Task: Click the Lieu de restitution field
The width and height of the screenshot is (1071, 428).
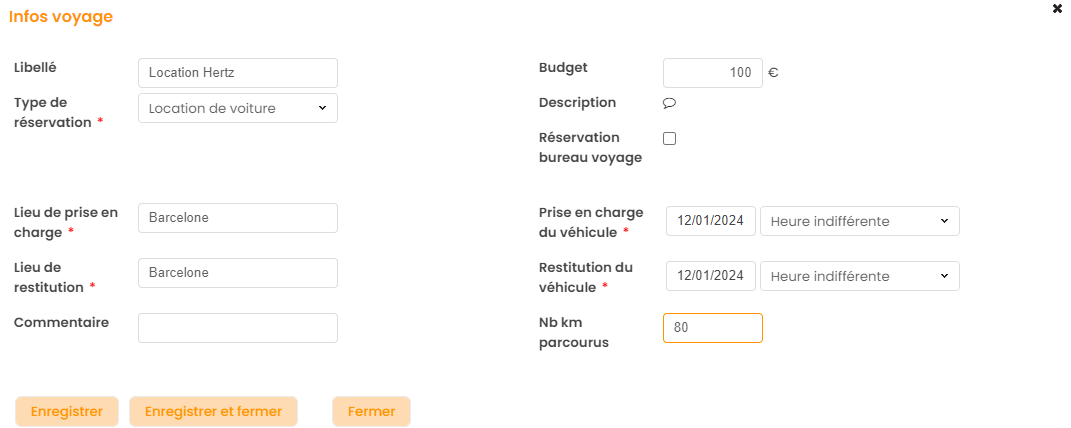Action: click(x=238, y=273)
